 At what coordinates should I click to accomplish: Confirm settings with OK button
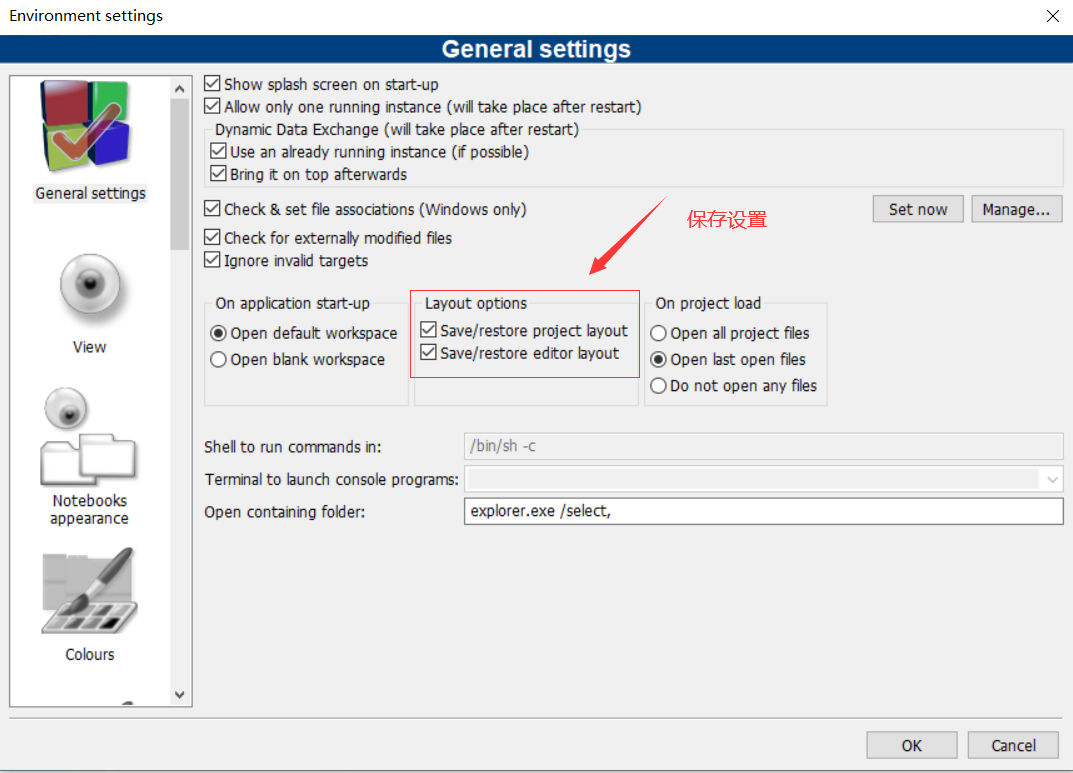[x=912, y=745]
